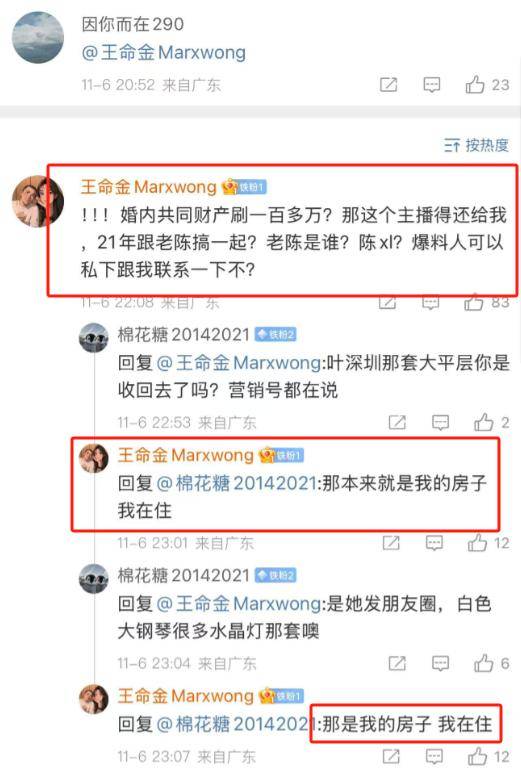Screen dimensions: 521x775
Task: Repost the top post by 因你而在290
Action: point(389,85)
